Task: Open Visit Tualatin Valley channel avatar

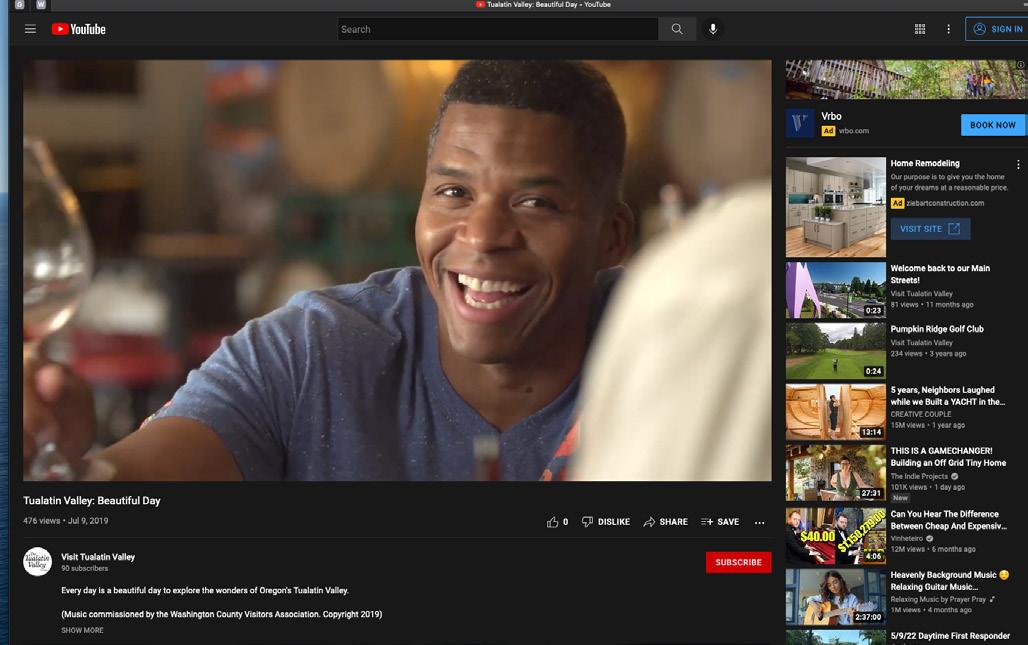Action: 37,562
